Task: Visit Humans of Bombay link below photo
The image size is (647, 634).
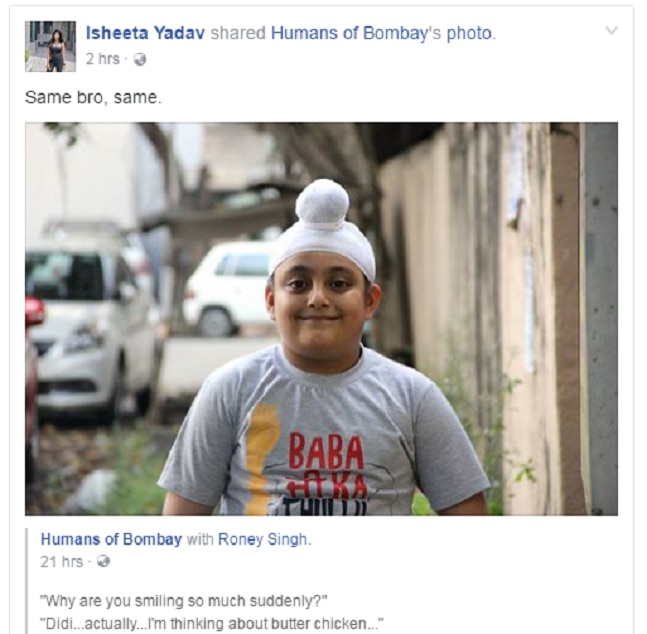Action: pyautogui.click(x=111, y=539)
